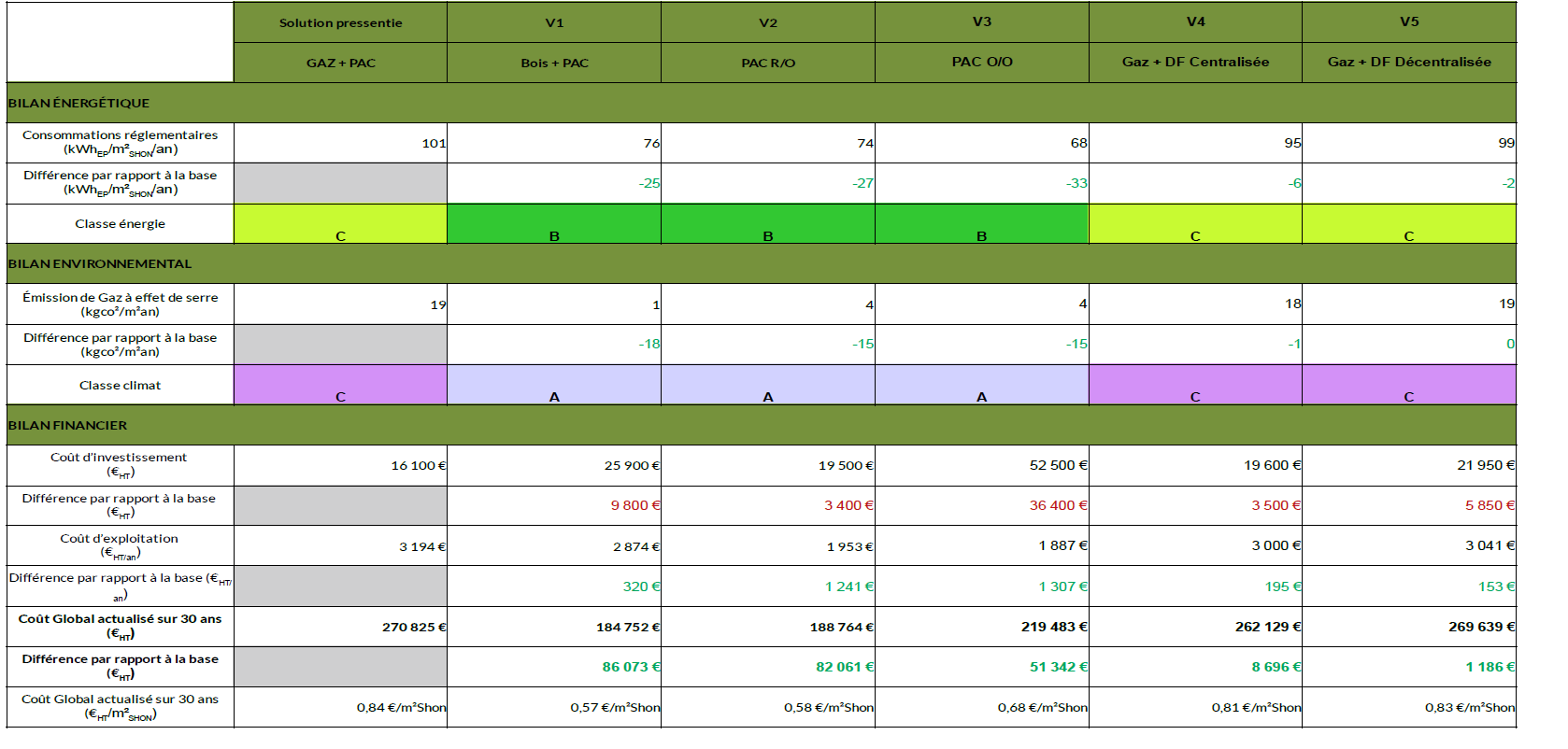The image size is (1568, 749).
Task: Click the V2 column header
Action: click(768, 22)
